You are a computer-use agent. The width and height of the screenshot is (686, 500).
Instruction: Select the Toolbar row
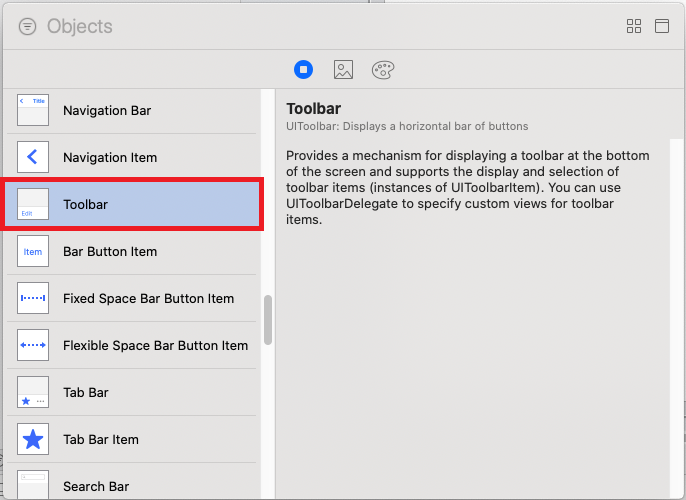pyautogui.click(x=133, y=204)
